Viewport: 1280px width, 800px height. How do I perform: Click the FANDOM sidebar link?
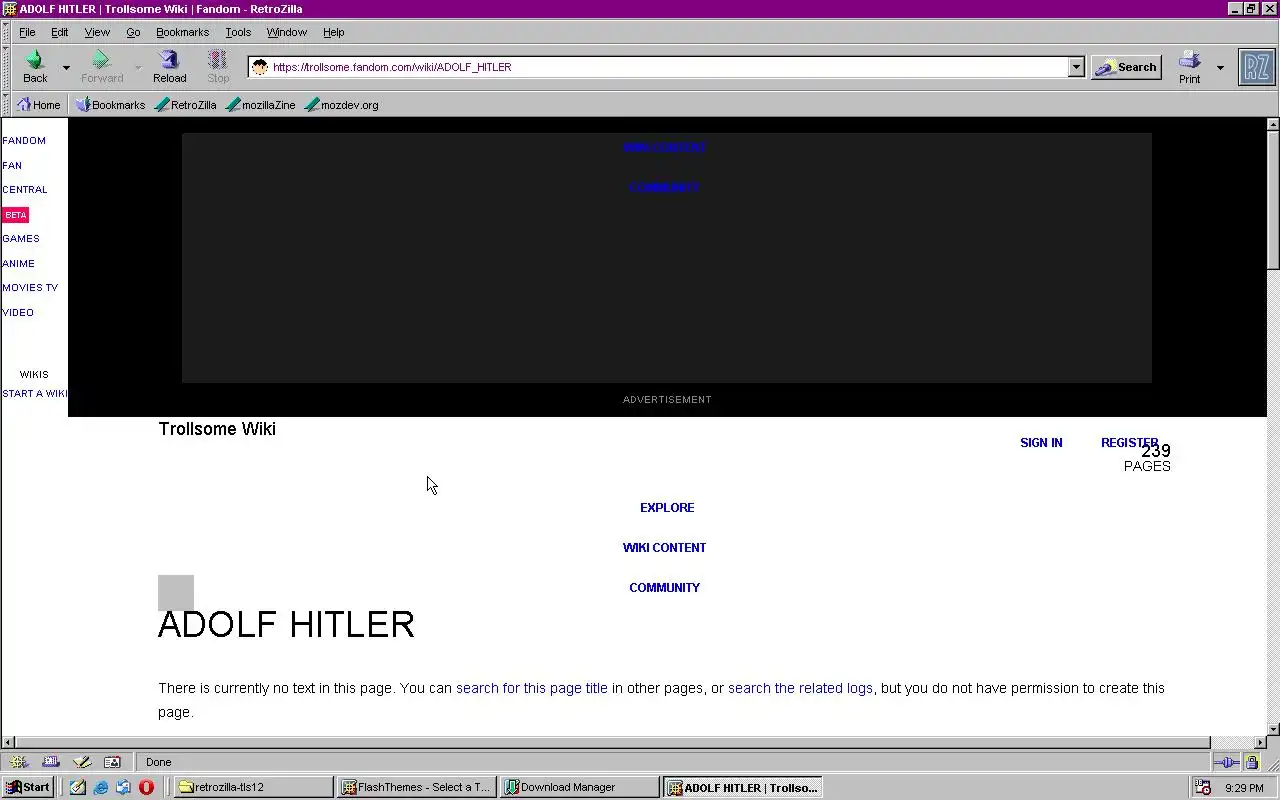tap(24, 141)
